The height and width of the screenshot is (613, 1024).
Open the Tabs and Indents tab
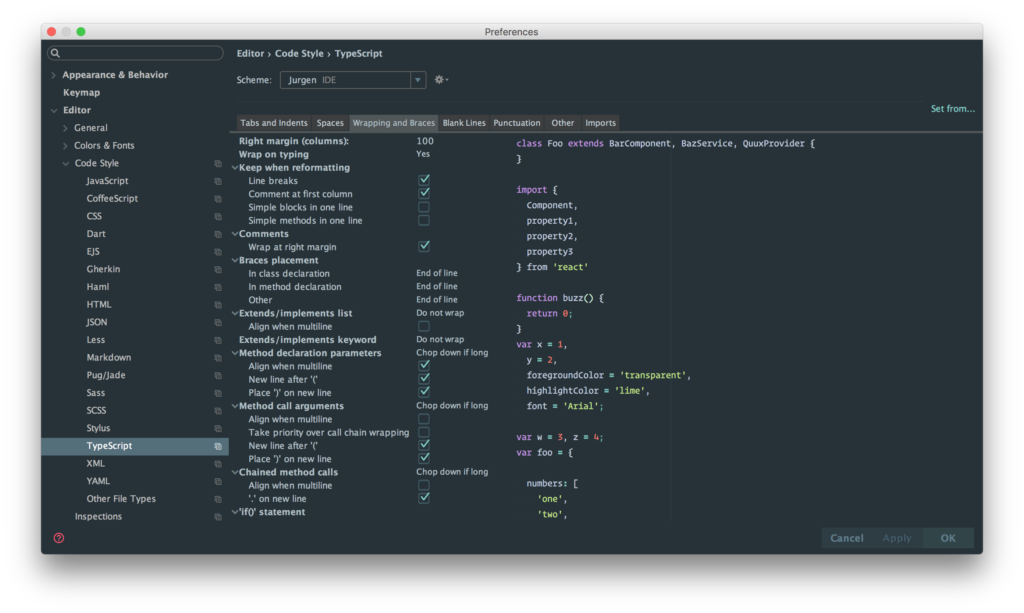273,123
